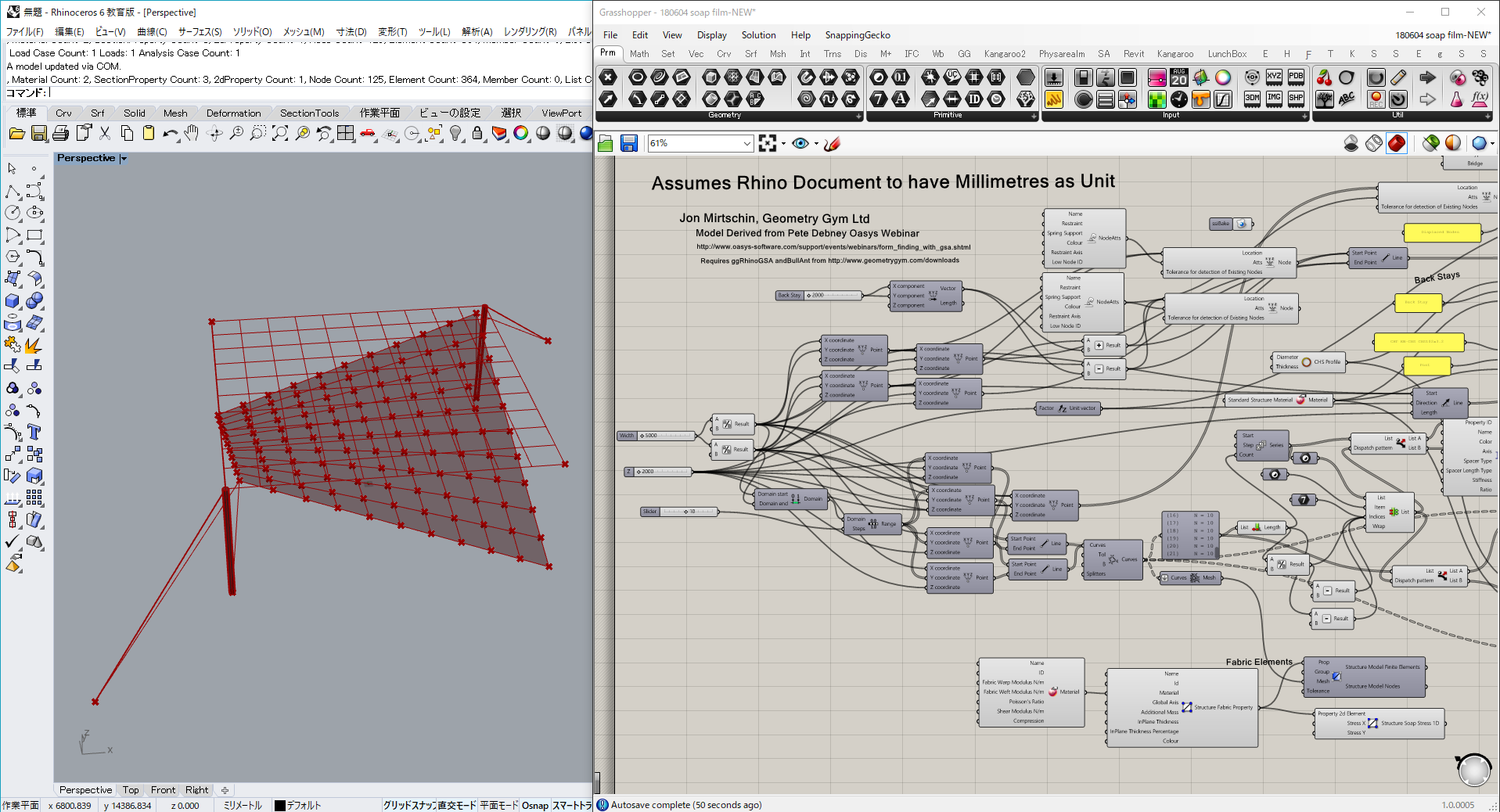Image resolution: width=1500 pixels, height=812 pixels.
Task: Switch to the Kangaroo2 tab
Action: [x=1004, y=54]
